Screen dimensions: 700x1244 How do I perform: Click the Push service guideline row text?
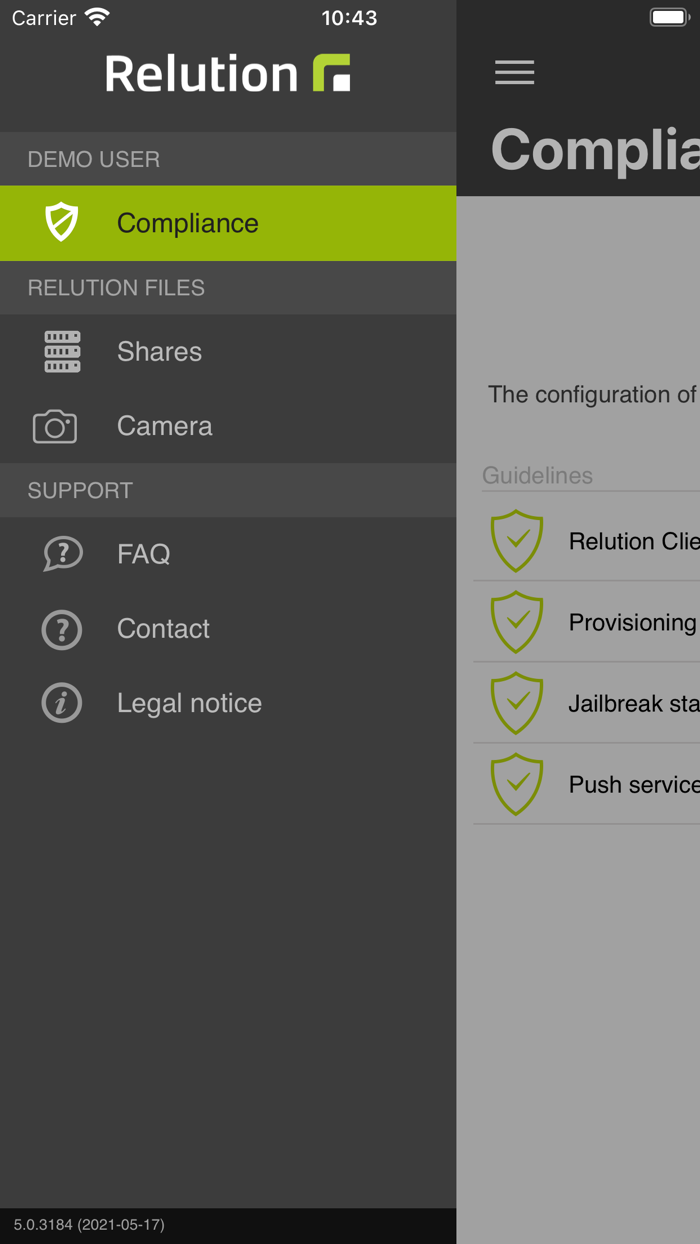click(634, 784)
